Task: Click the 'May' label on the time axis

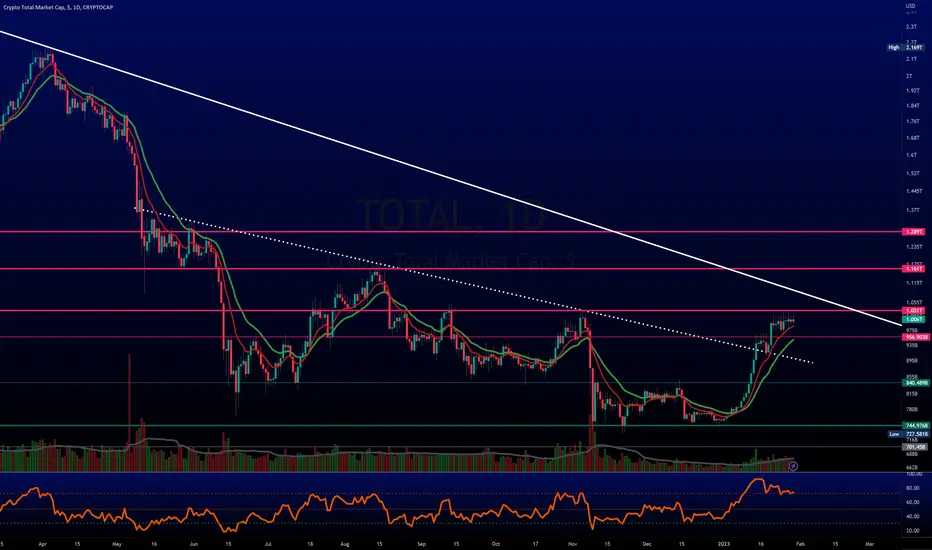Action: click(116, 544)
